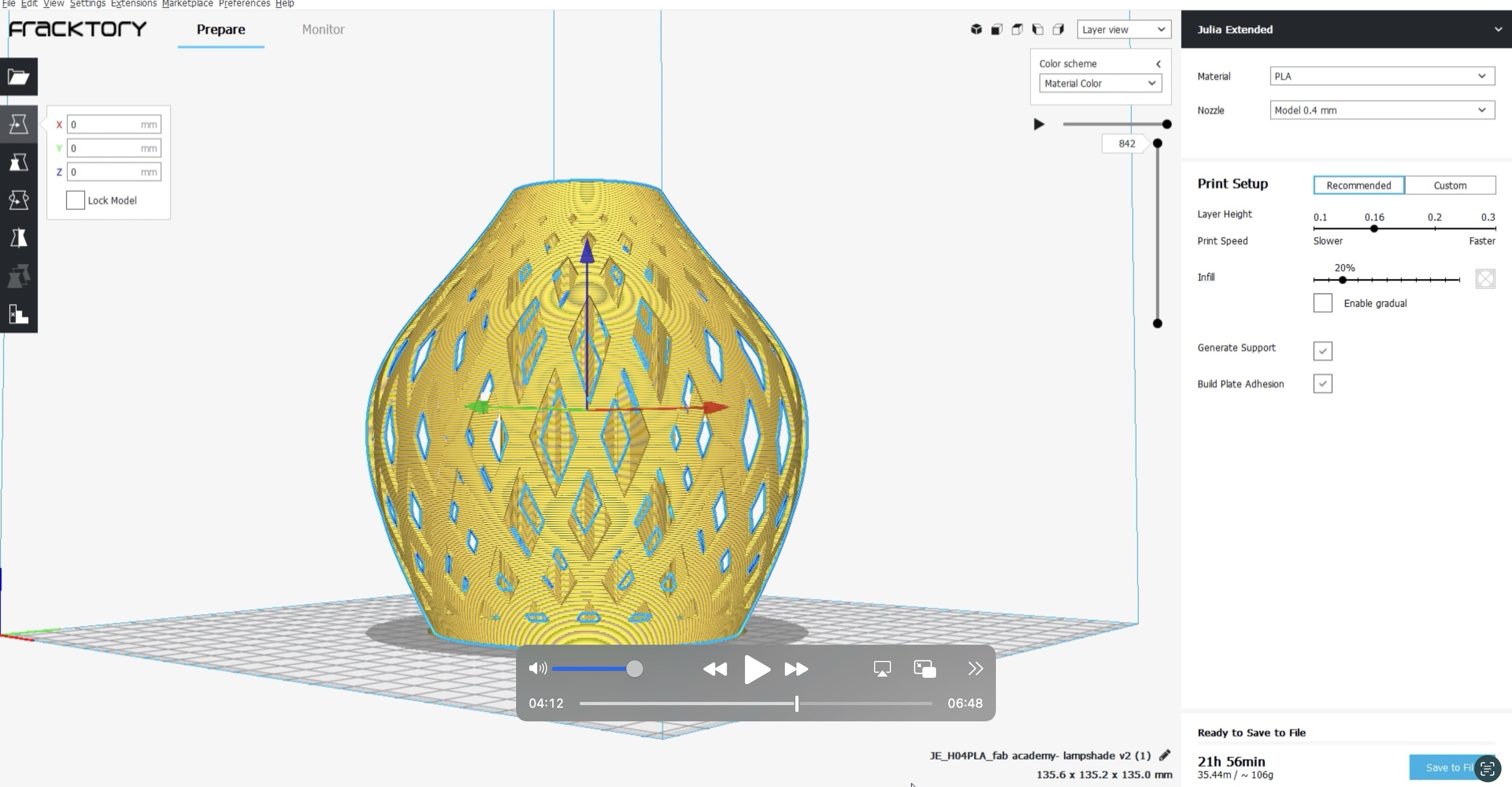This screenshot has width=1512, height=787.
Task: Open the View menu
Action: tap(54, 4)
